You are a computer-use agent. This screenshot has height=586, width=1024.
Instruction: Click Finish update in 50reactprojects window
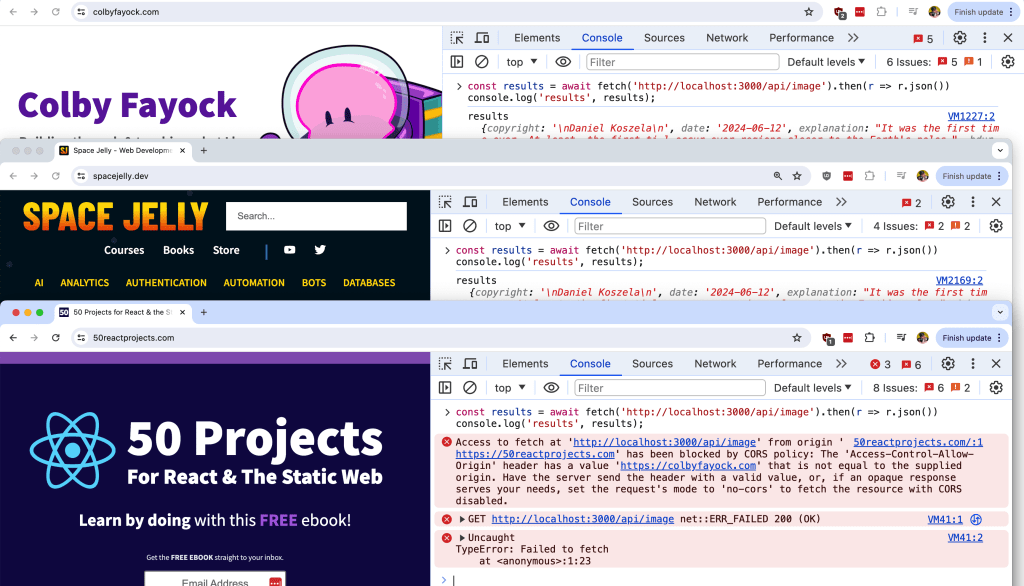coord(970,338)
